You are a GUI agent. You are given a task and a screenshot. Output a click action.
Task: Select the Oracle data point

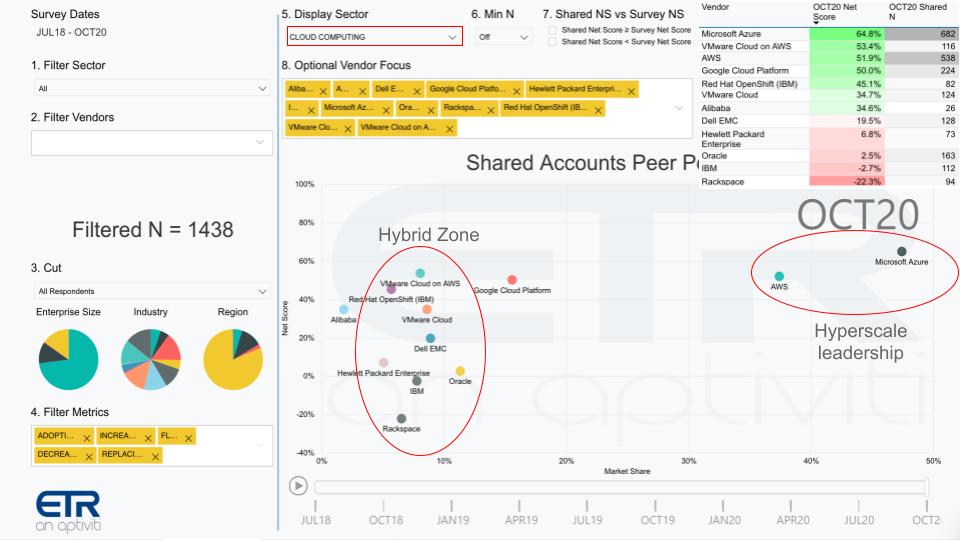point(460,371)
